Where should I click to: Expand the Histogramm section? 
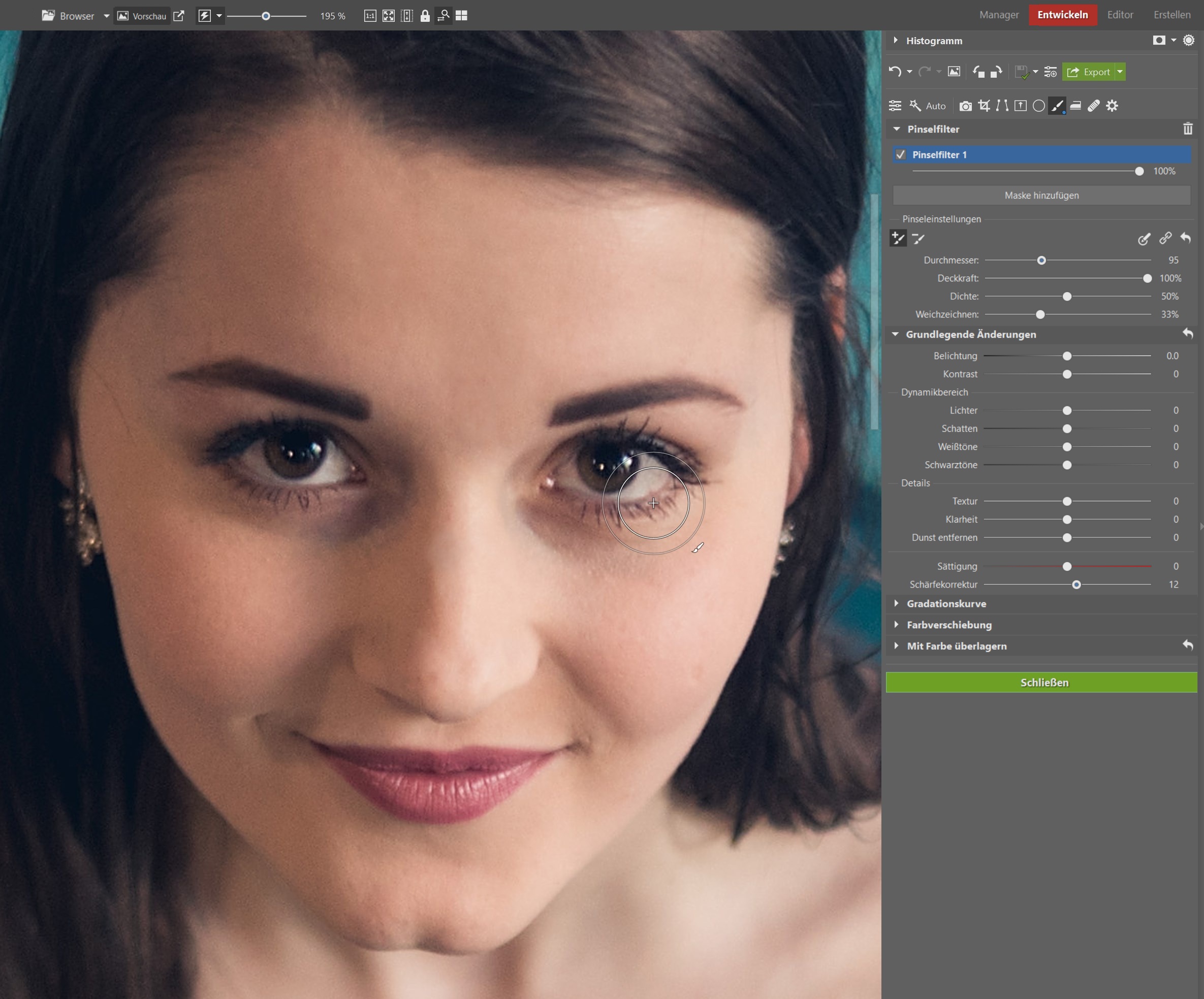896,40
